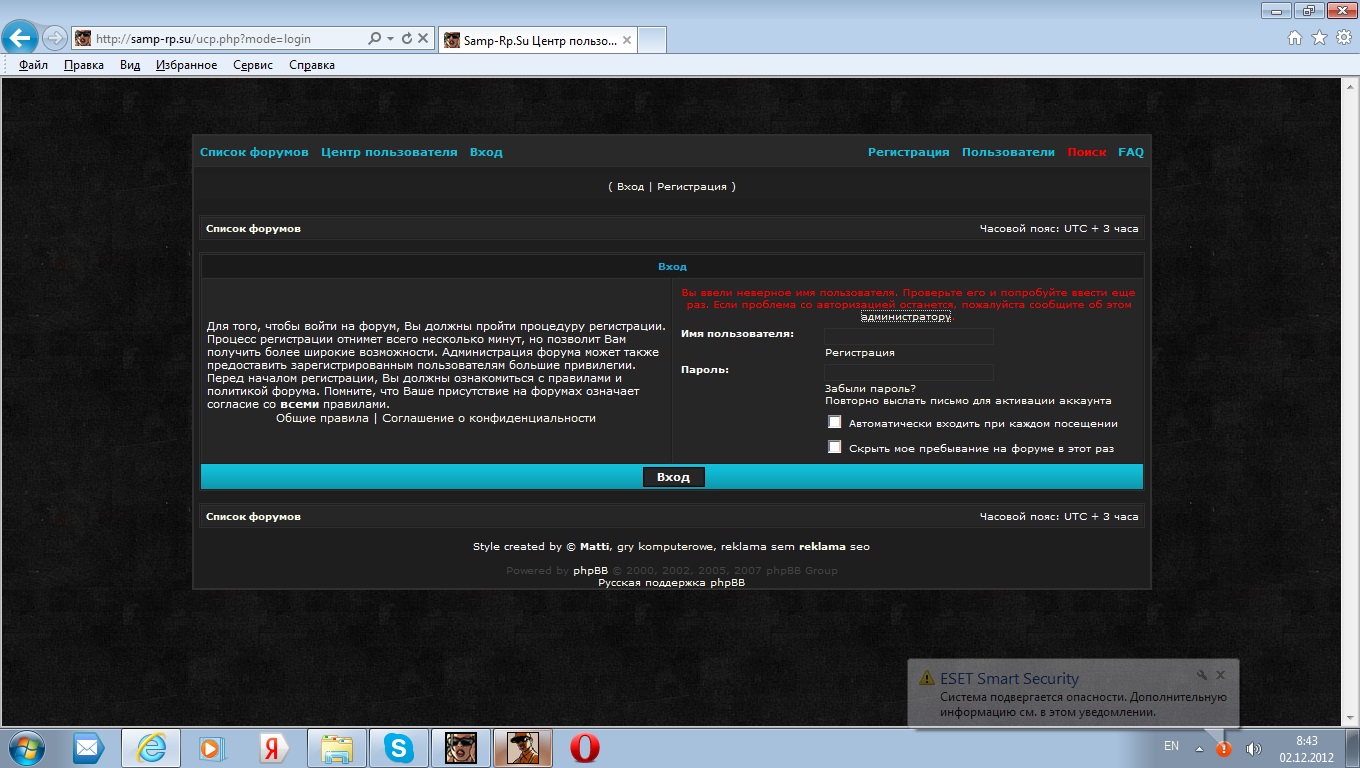1360x768 pixels.
Task: Click the cyan Регистрация link in top navigation
Action: pos(908,152)
